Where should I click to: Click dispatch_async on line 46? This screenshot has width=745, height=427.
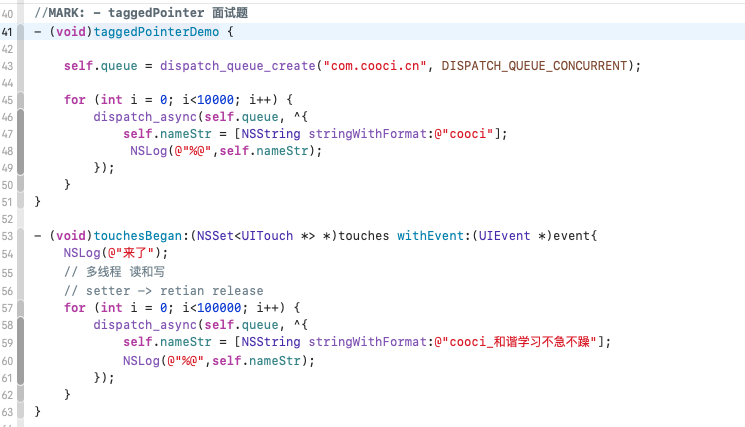pyautogui.click(x=145, y=117)
